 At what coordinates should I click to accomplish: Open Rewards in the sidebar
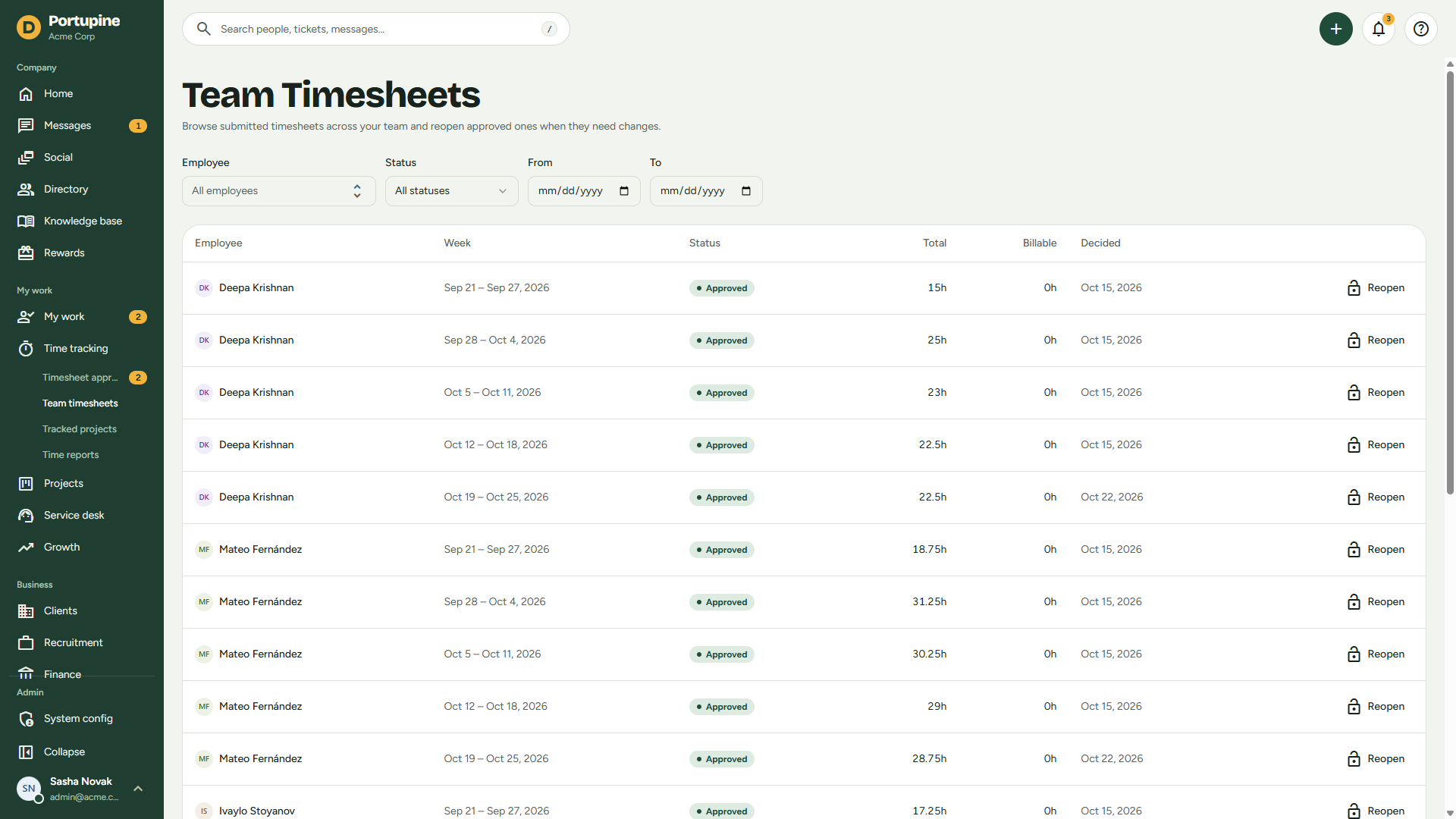click(x=82, y=253)
